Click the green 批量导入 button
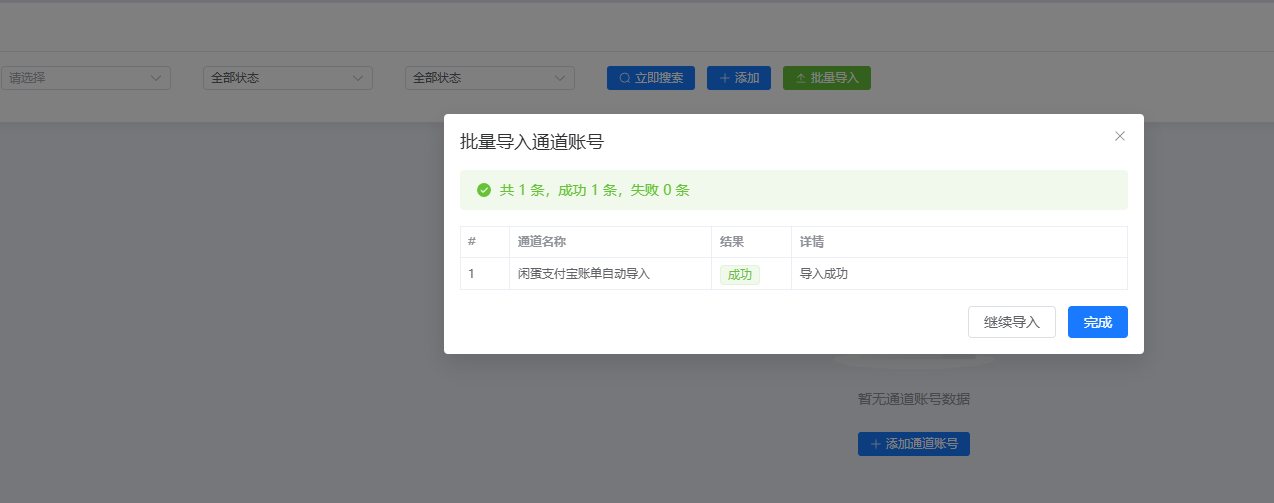 point(827,78)
